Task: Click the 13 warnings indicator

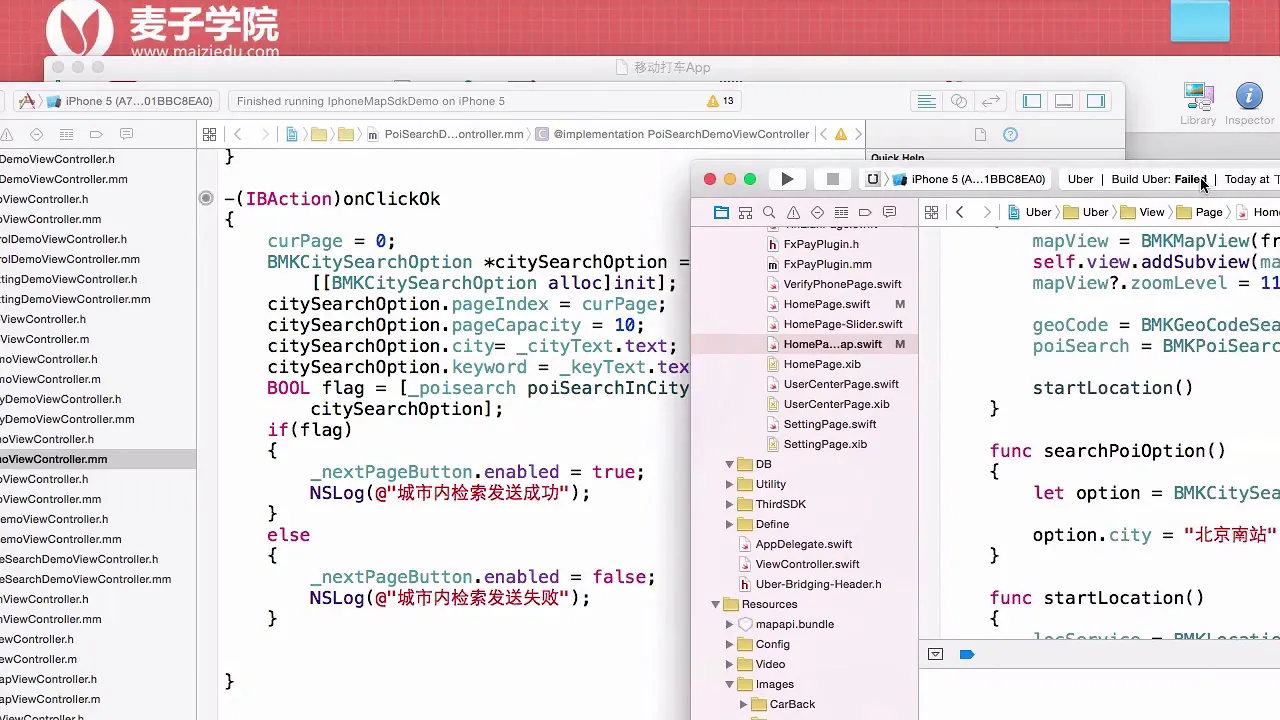Action: pyautogui.click(x=720, y=101)
